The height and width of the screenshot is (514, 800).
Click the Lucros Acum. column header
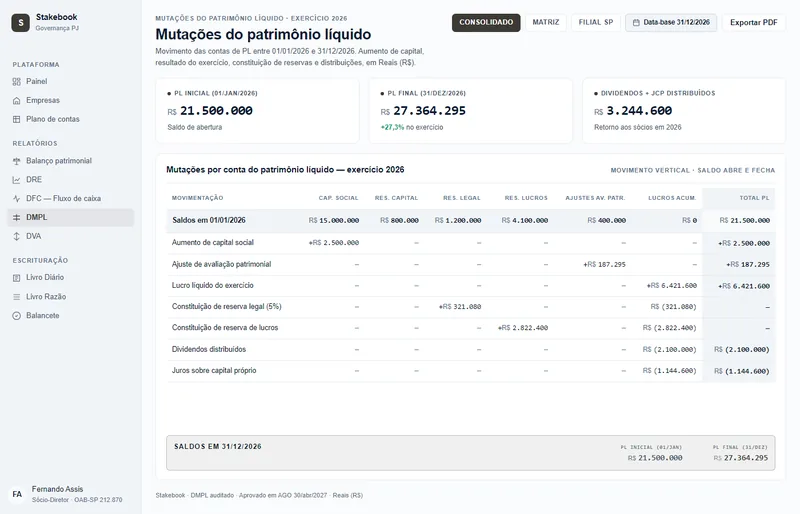pos(672,198)
